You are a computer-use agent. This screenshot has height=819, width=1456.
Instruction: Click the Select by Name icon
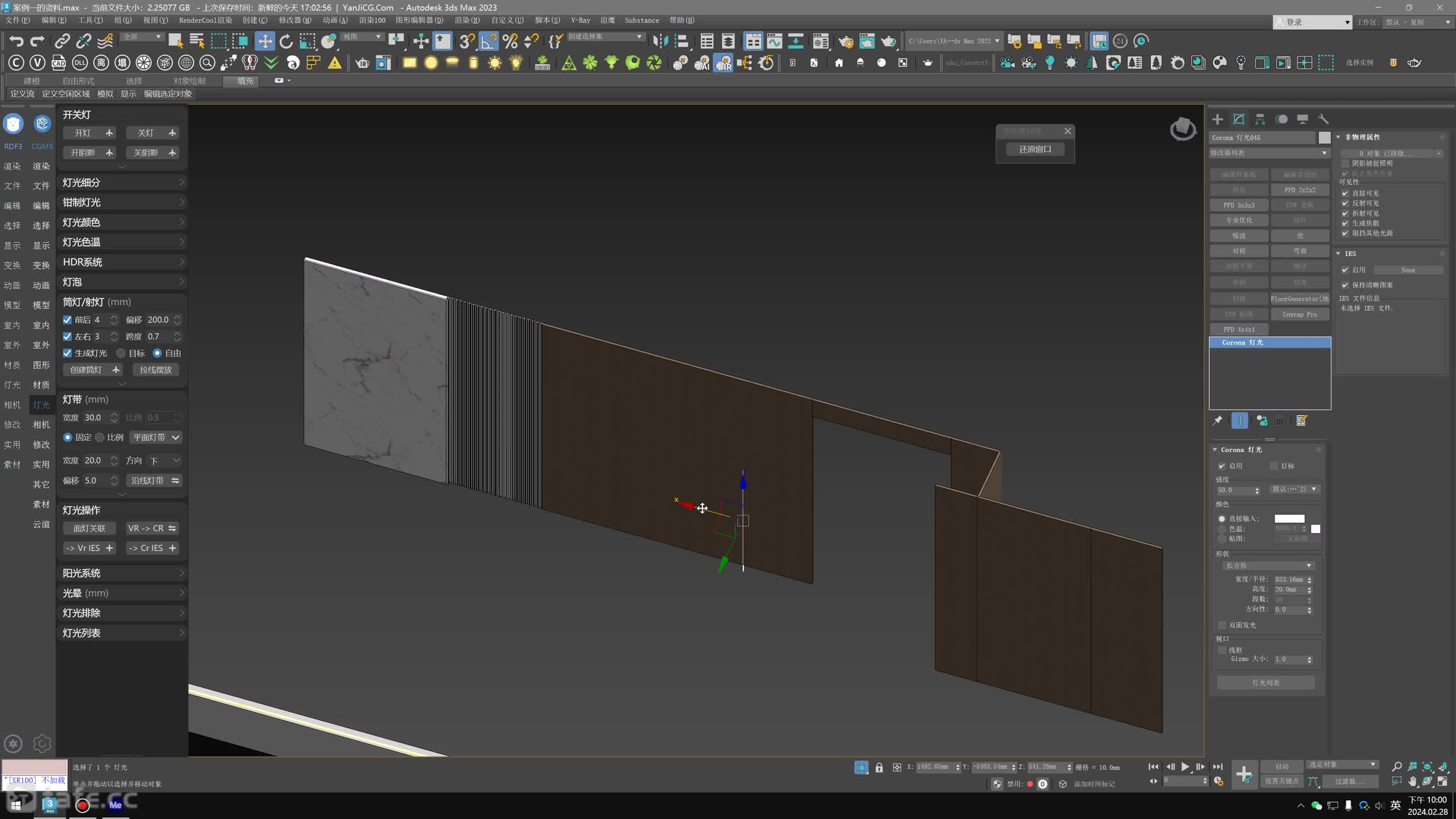[197, 41]
